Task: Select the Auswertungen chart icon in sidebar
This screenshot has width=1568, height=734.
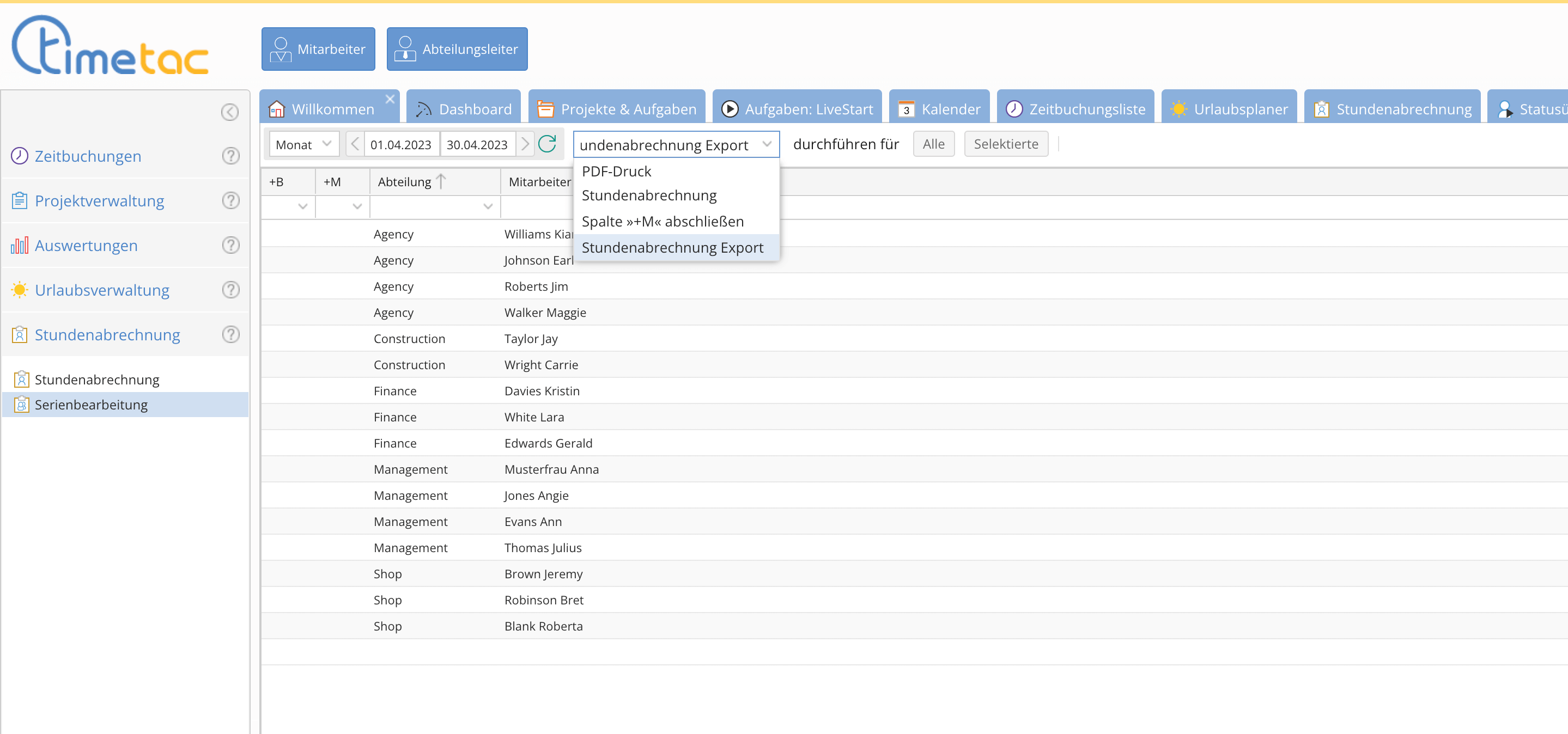Action: click(x=20, y=245)
